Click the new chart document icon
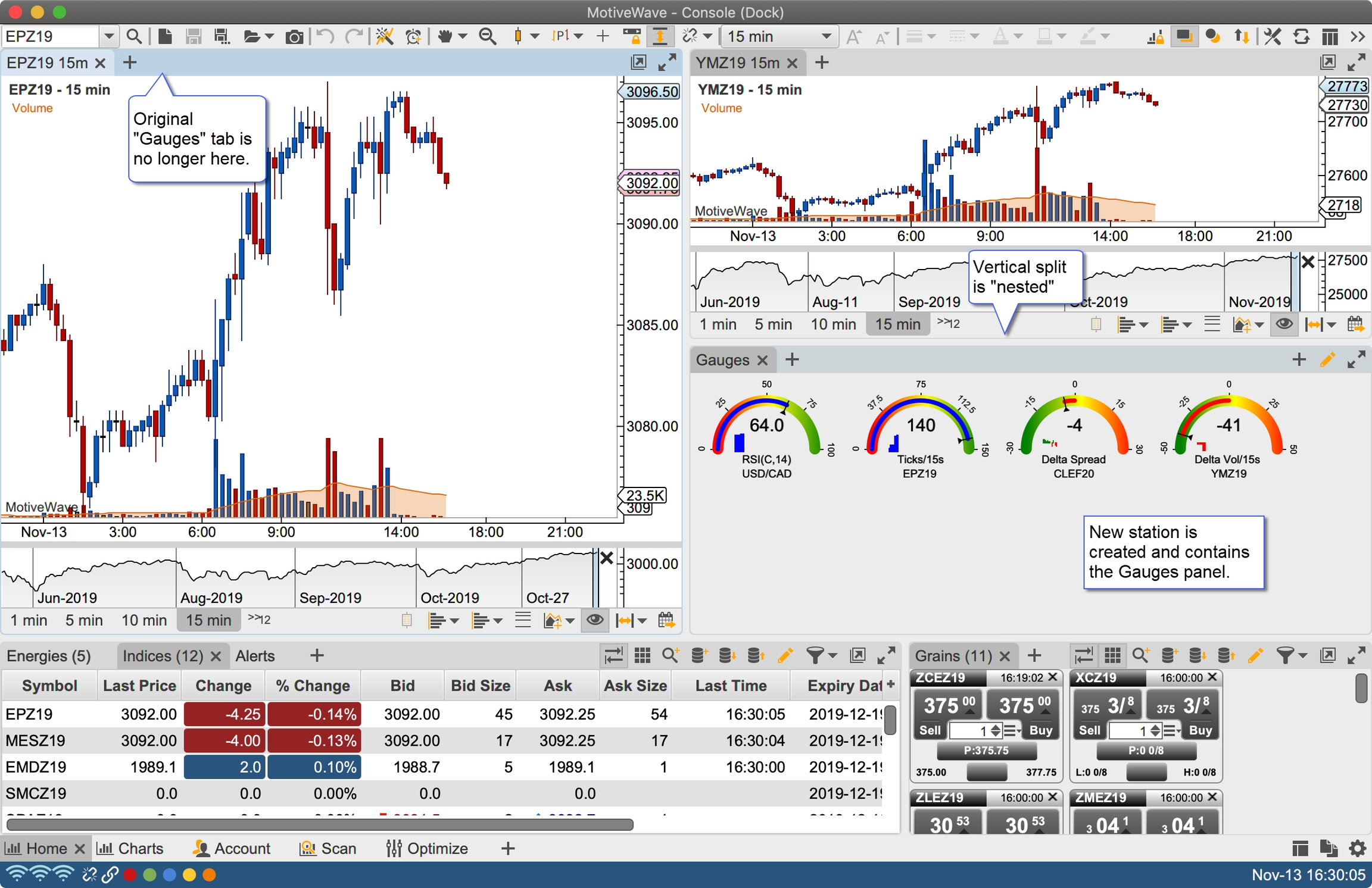The width and height of the screenshot is (1372, 888). (x=165, y=36)
